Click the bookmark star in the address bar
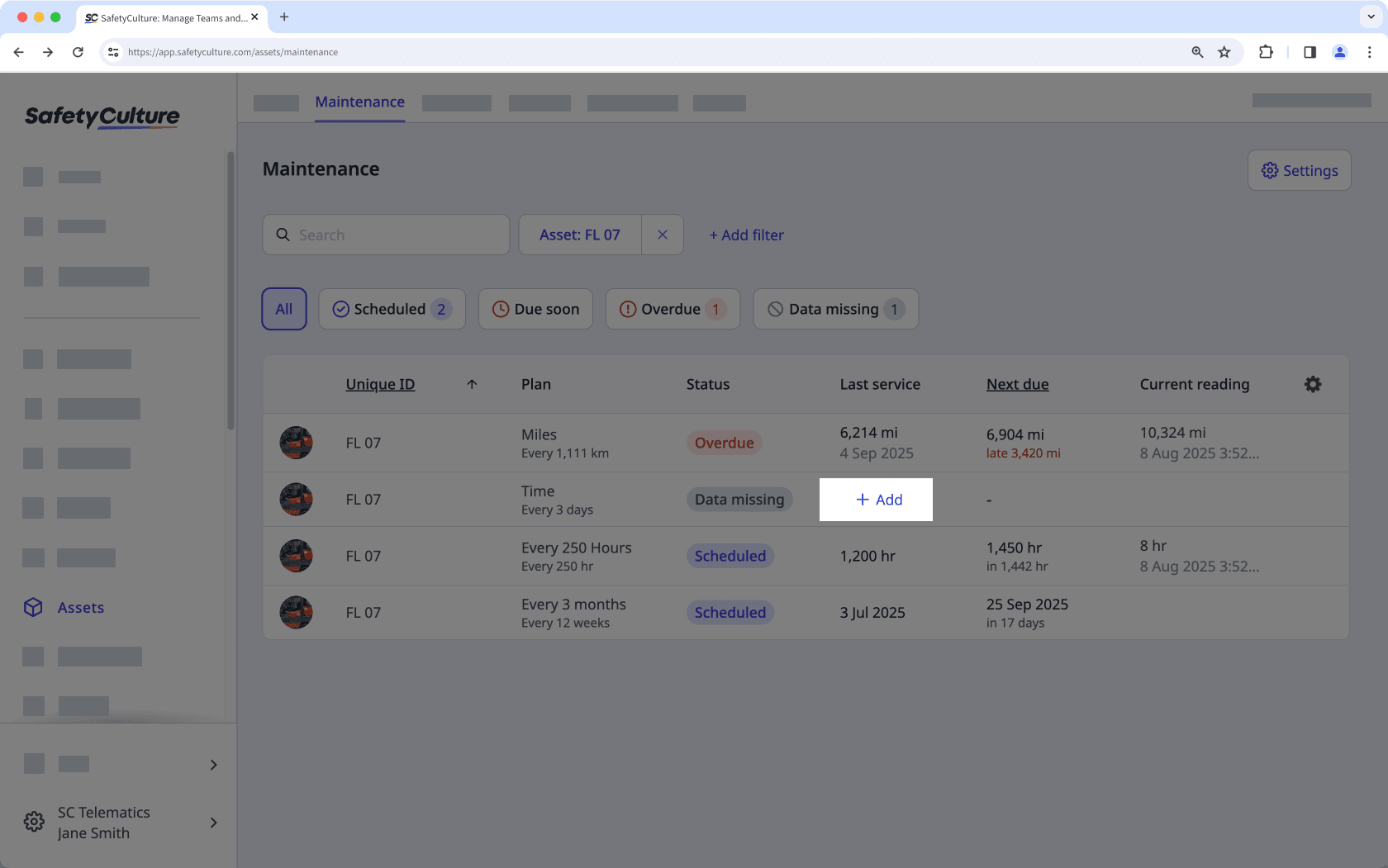The width and height of the screenshot is (1388, 868). point(1224,51)
